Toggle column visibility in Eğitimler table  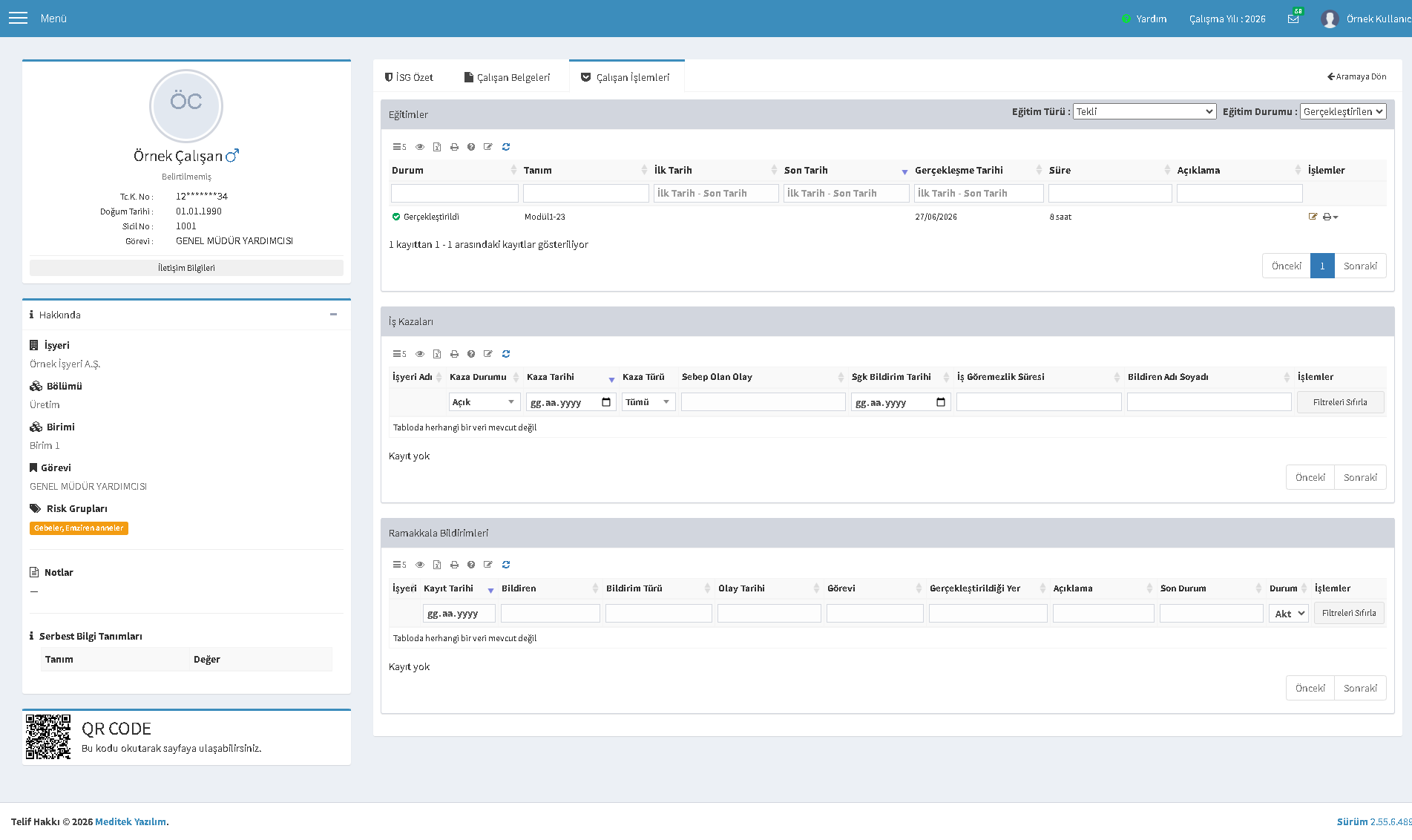pos(420,147)
